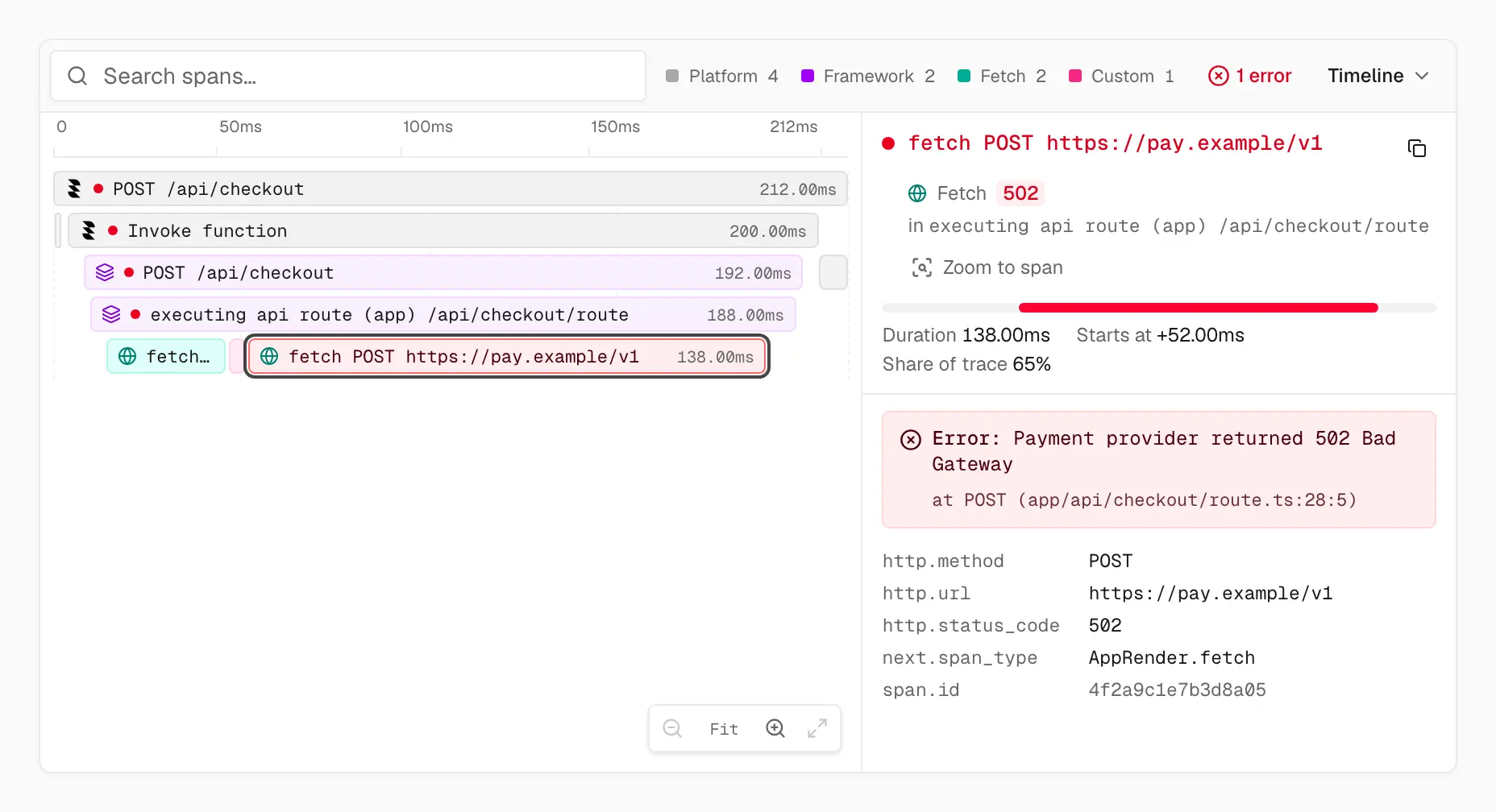1496x812 pixels.
Task: Open the Timeline view dropdown
Action: tap(1378, 76)
